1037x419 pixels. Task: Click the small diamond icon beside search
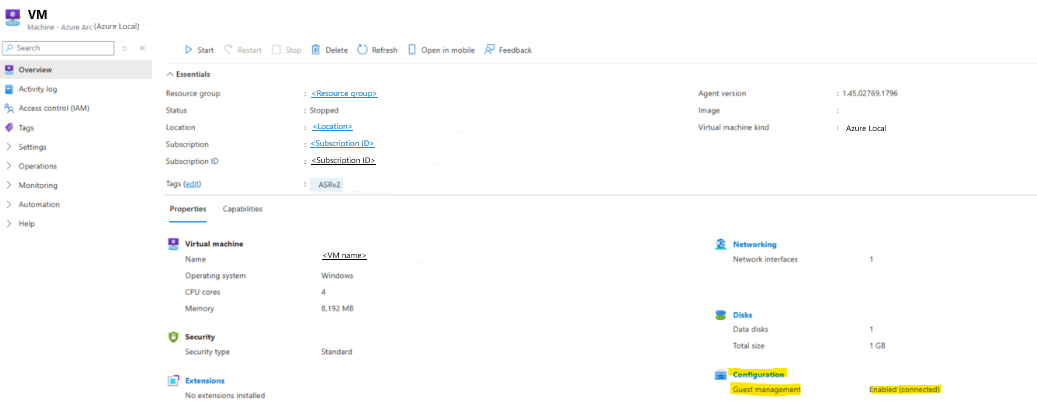point(124,48)
